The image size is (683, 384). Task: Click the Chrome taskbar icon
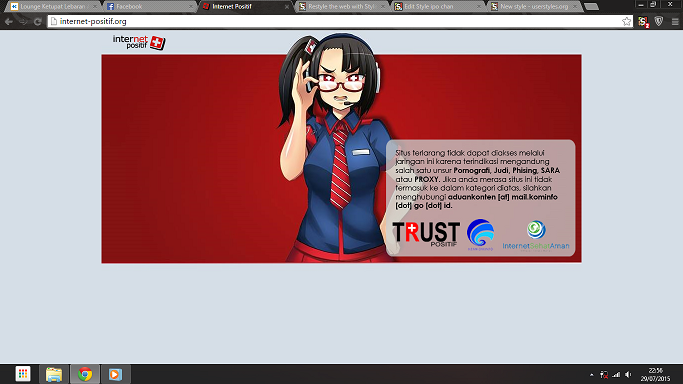point(85,374)
